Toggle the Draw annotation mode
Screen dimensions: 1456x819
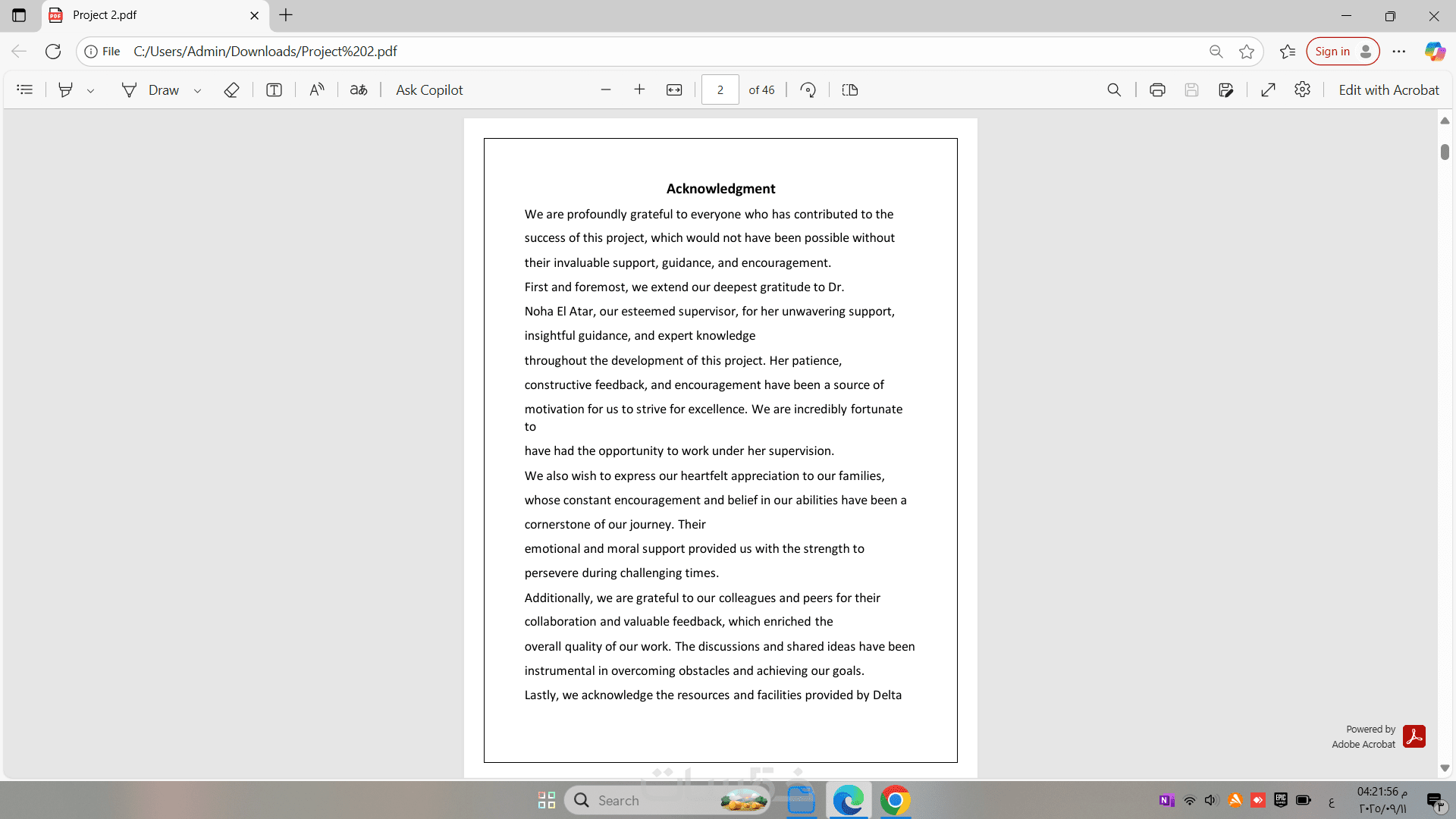pyautogui.click(x=152, y=89)
